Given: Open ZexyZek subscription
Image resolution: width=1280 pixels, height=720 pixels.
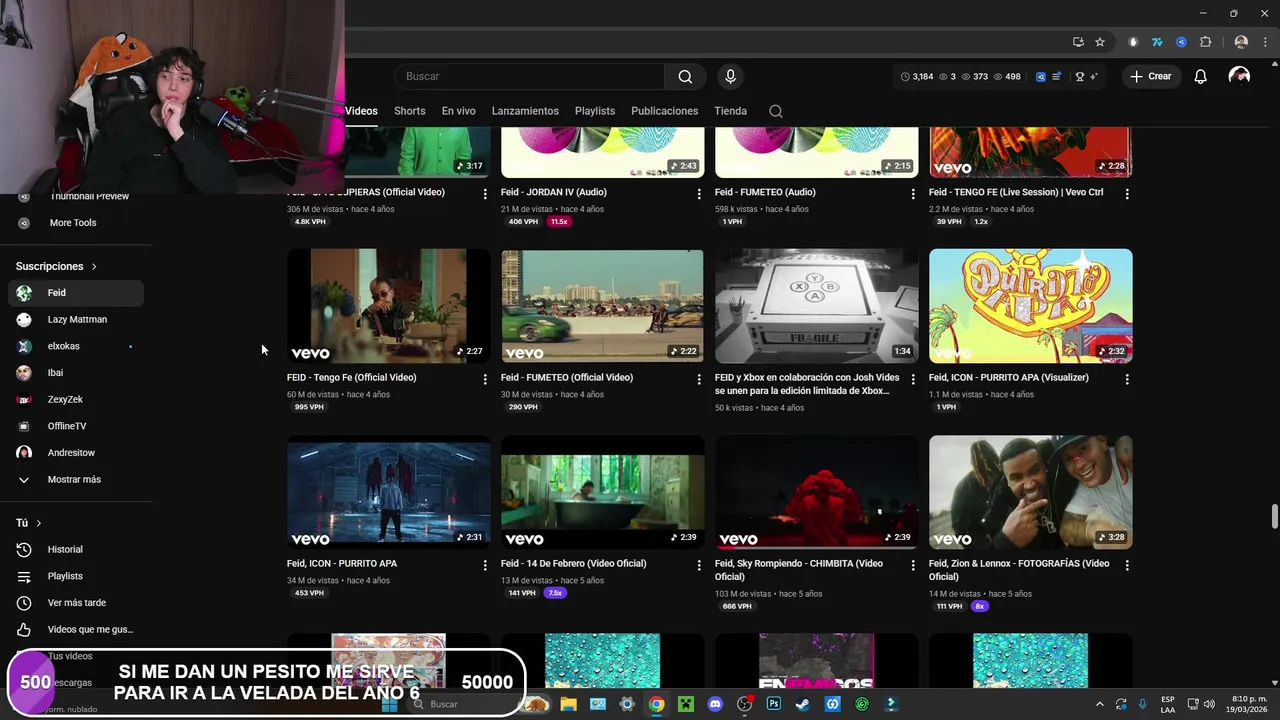Looking at the screenshot, I should pyautogui.click(x=76, y=399).
